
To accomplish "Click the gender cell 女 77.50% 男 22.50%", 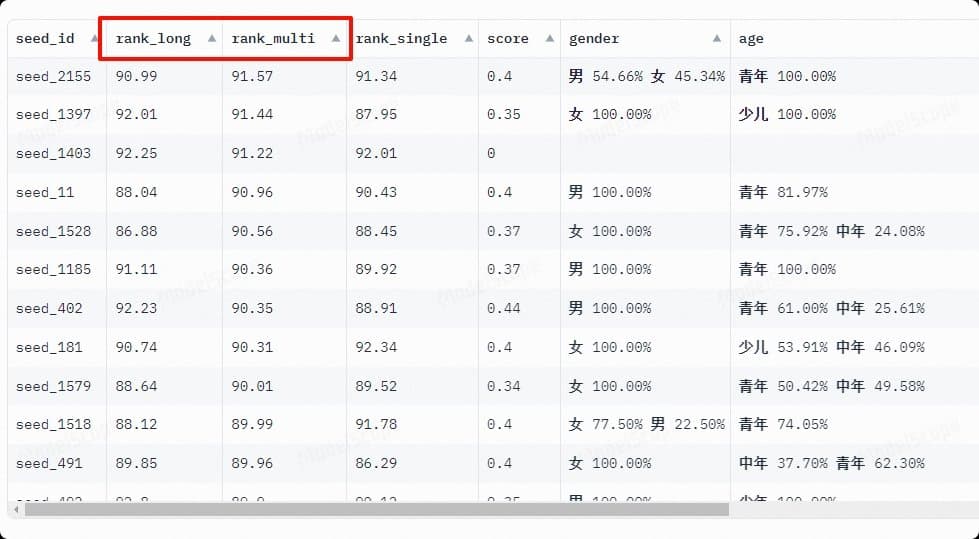I will pos(646,424).
